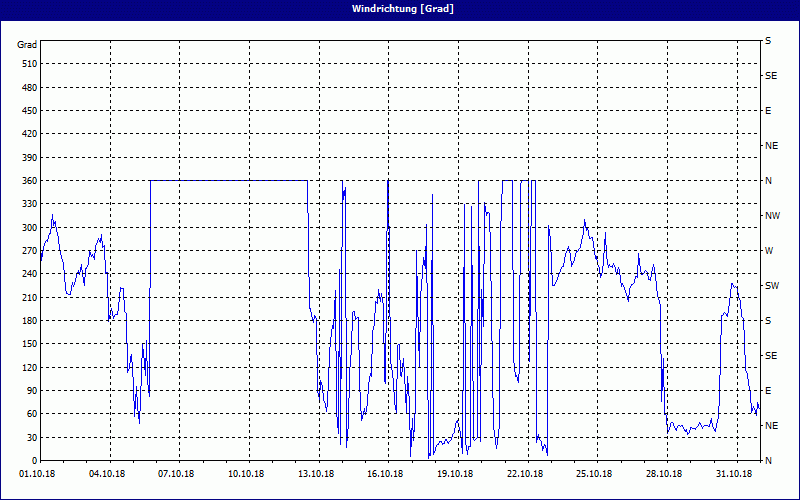Click the 360 degree axis label

pos(29,181)
